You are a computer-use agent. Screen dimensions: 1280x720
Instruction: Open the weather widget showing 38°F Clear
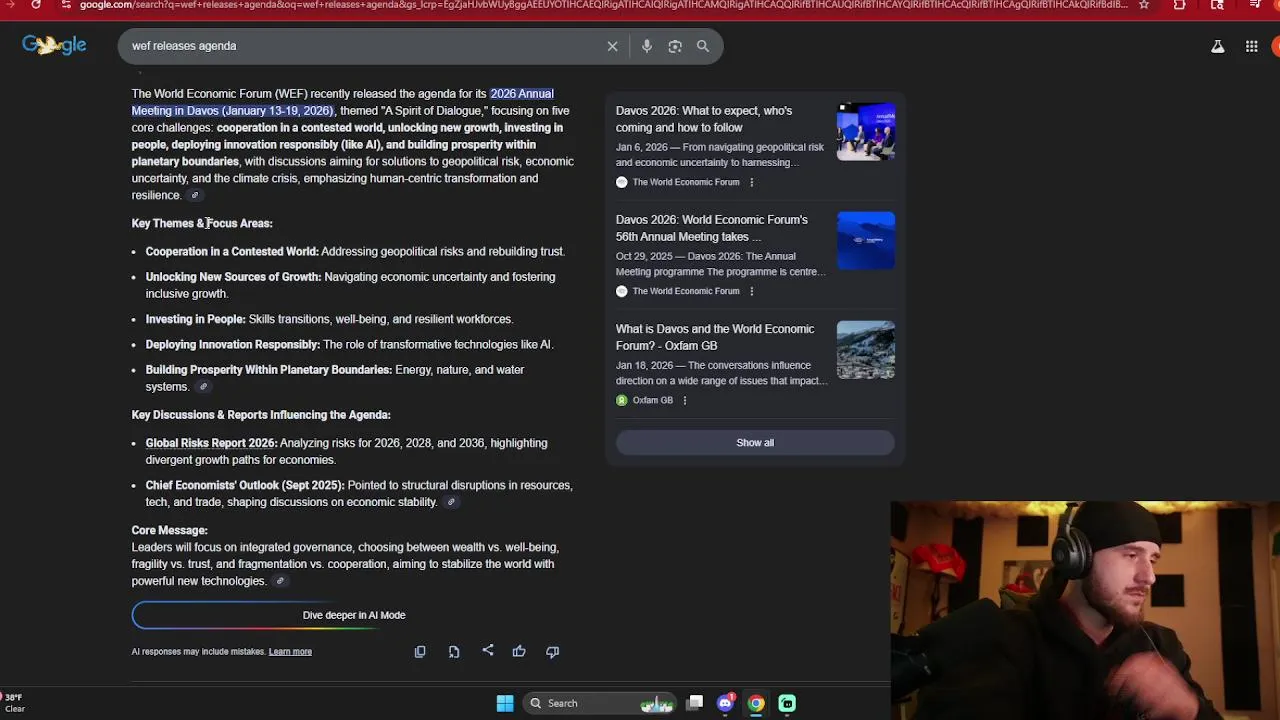coord(14,703)
